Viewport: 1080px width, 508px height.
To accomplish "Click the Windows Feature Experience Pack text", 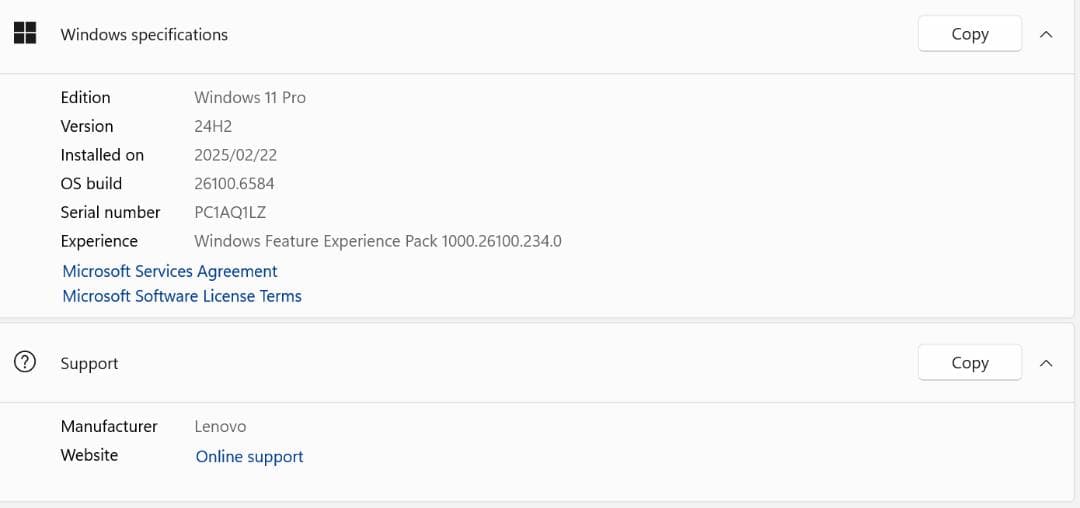I will point(377,241).
